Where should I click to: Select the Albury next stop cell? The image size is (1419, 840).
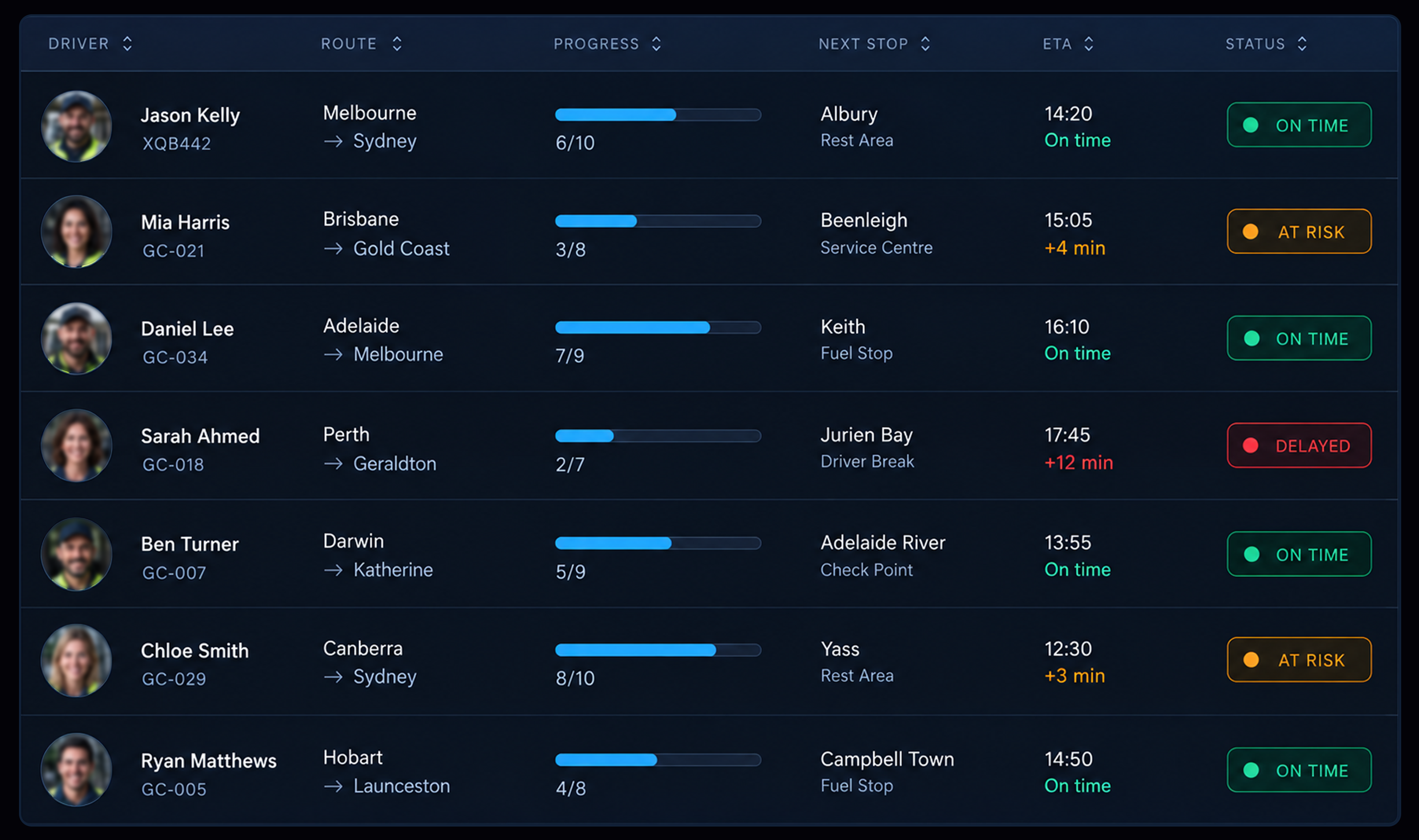point(857,127)
